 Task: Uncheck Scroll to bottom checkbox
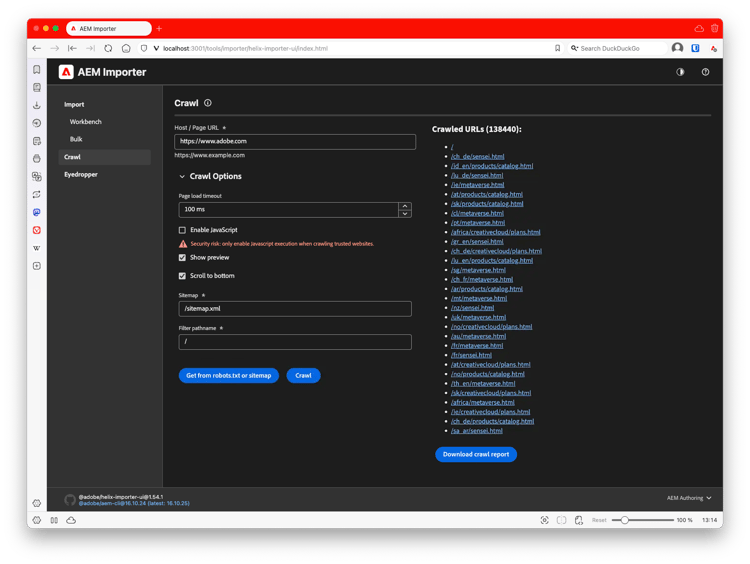(182, 276)
